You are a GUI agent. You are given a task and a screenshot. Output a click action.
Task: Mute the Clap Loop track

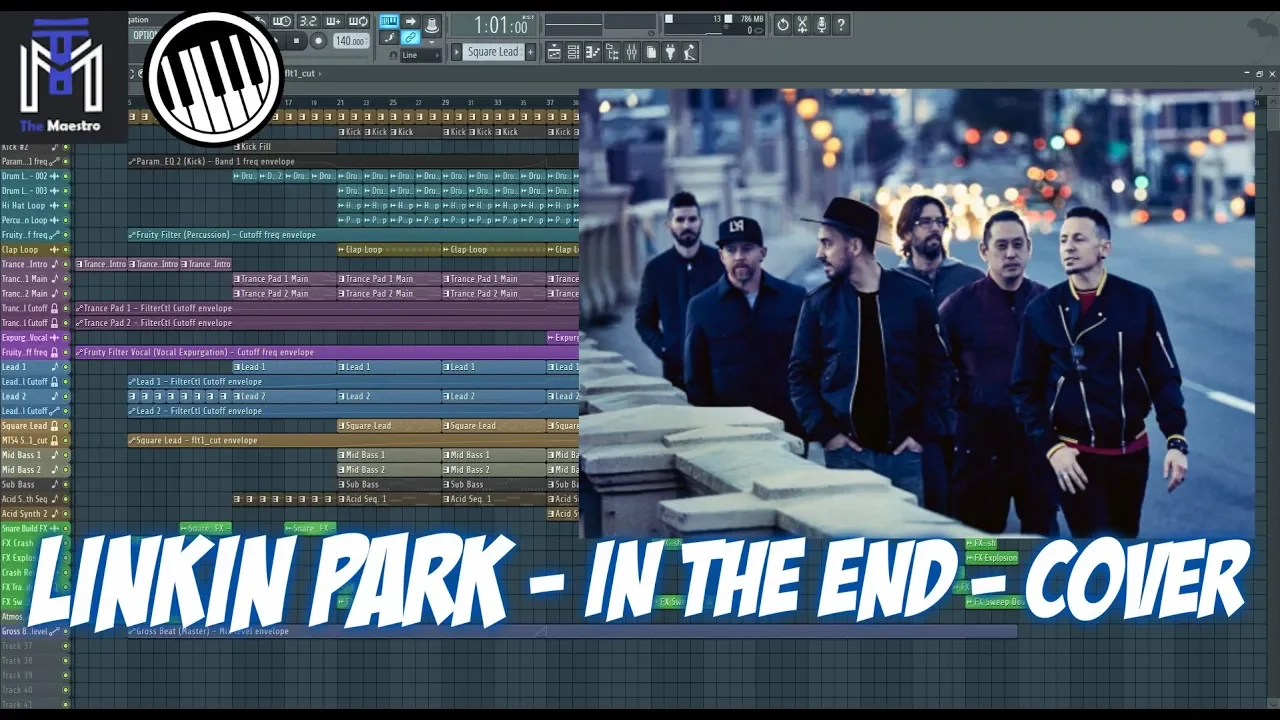coord(66,249)
